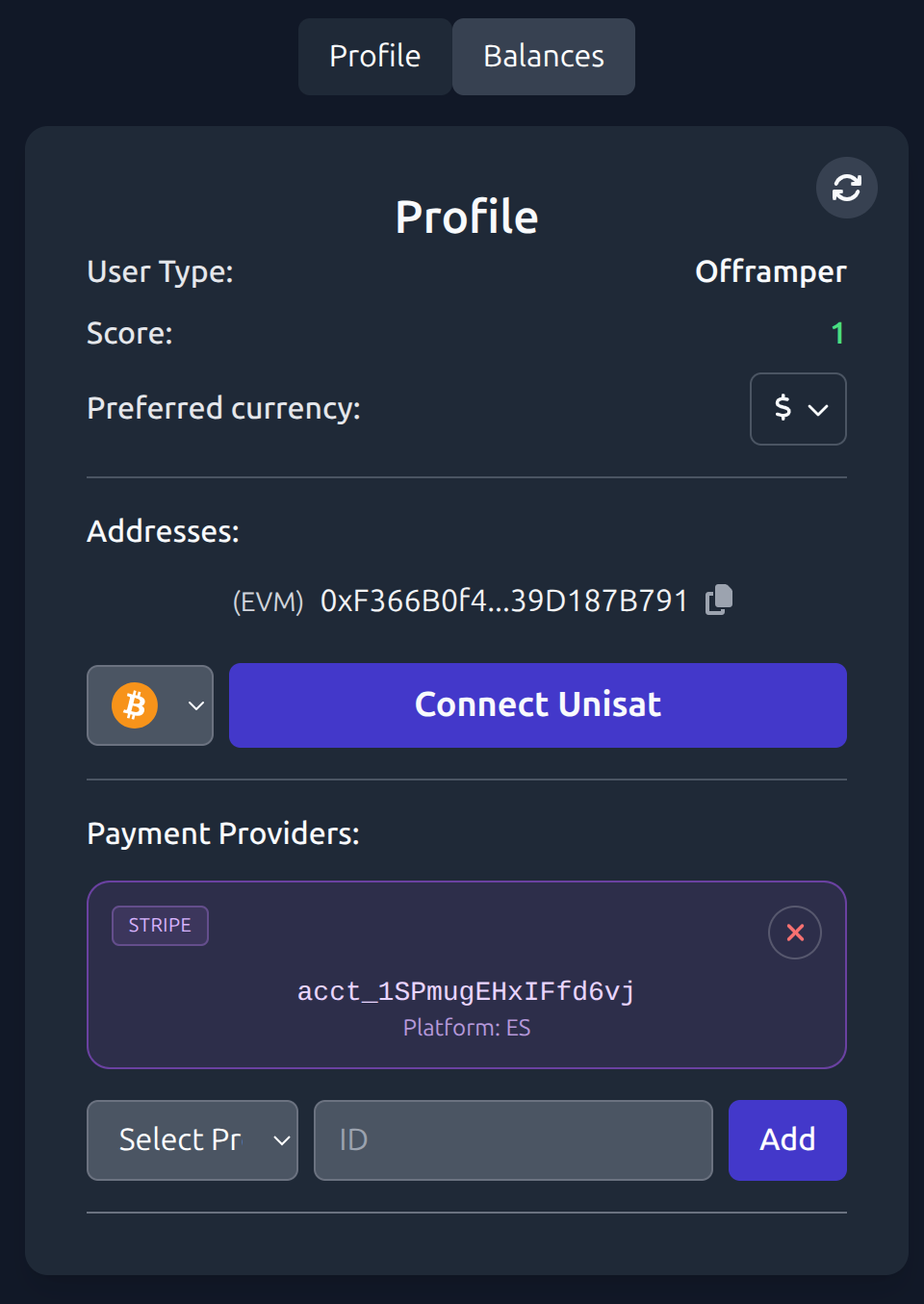
Task: Remove the Stripe payment provider with the X icon
Action: [794, 932]
